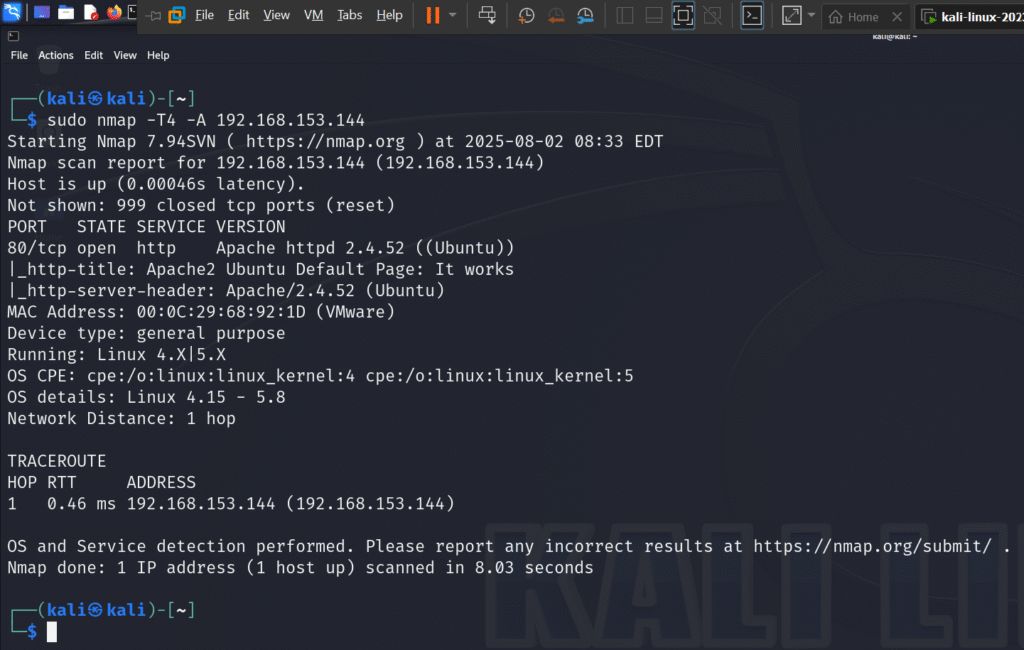Send Ctrl+Alt+Del to the virtual machine

487,15
